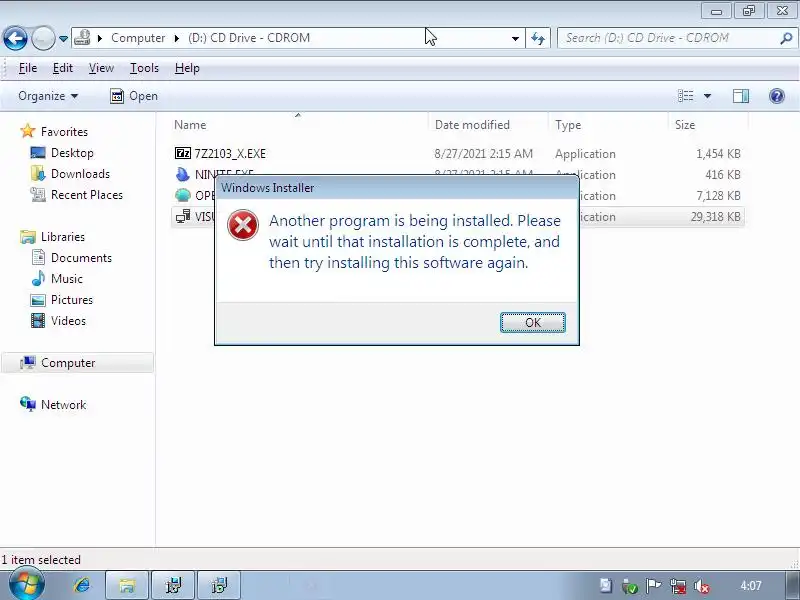The width and height of the screenshot is (800, 600).
Task: Toggle the preview pane
Action: (x=741, y=96)
